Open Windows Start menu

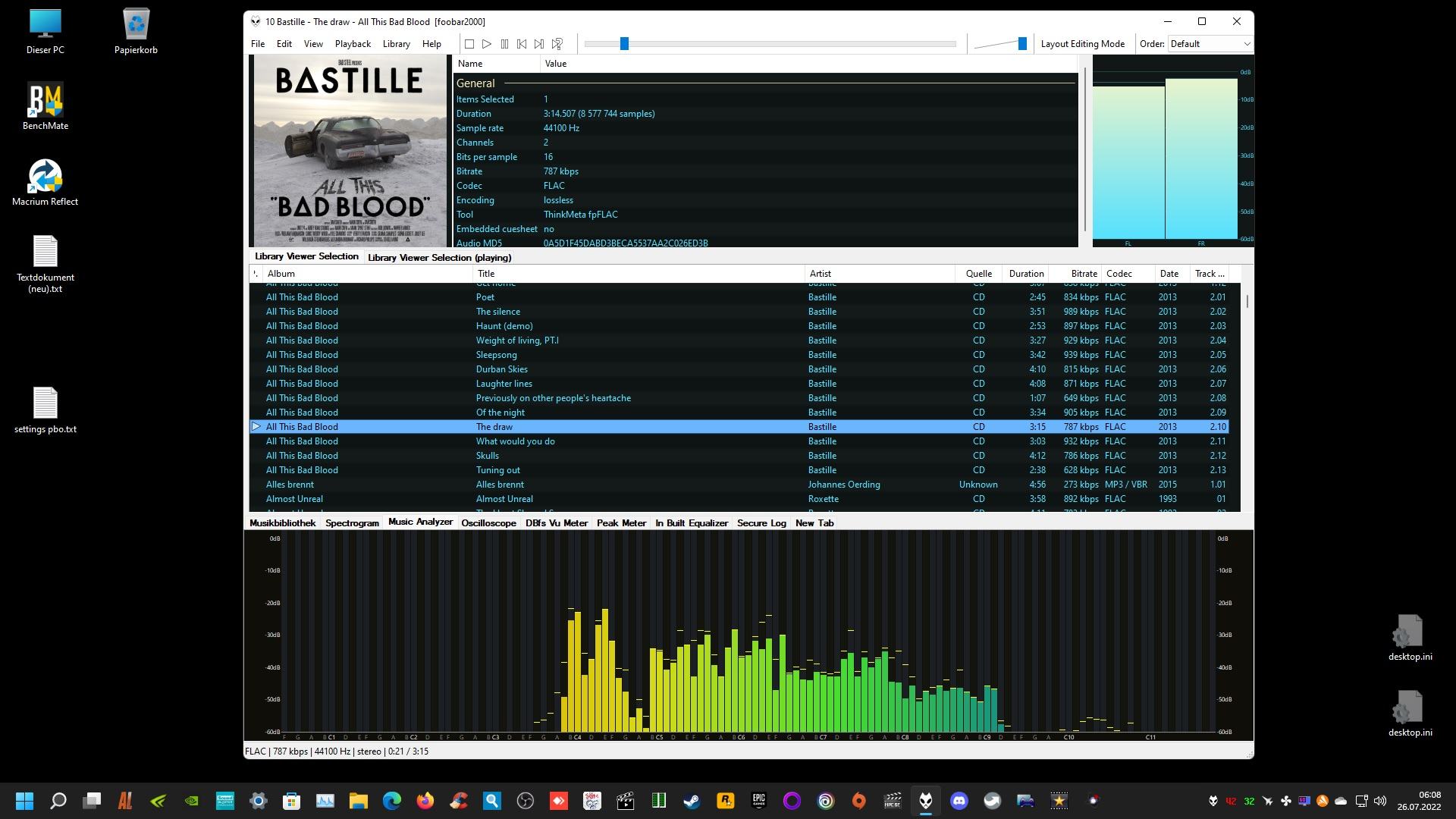click(24, 801)
